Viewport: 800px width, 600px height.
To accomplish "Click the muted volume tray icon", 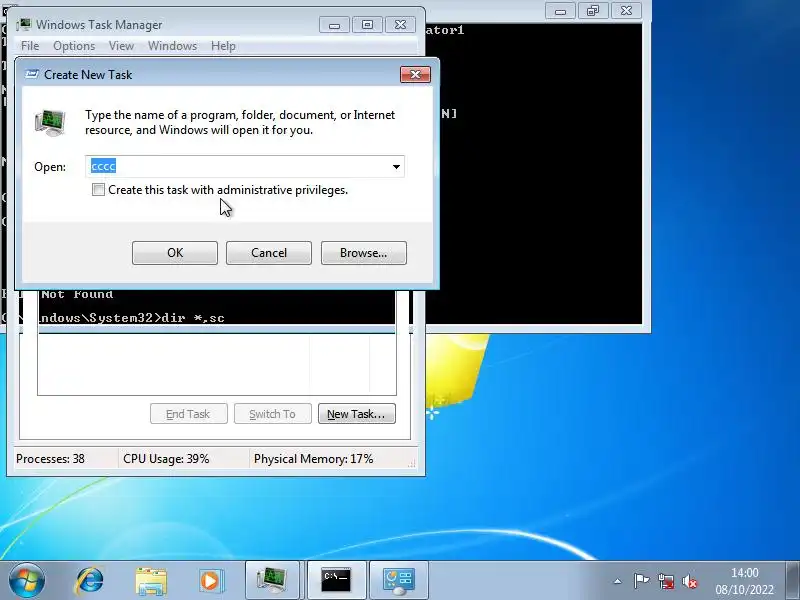I will 690,581.
